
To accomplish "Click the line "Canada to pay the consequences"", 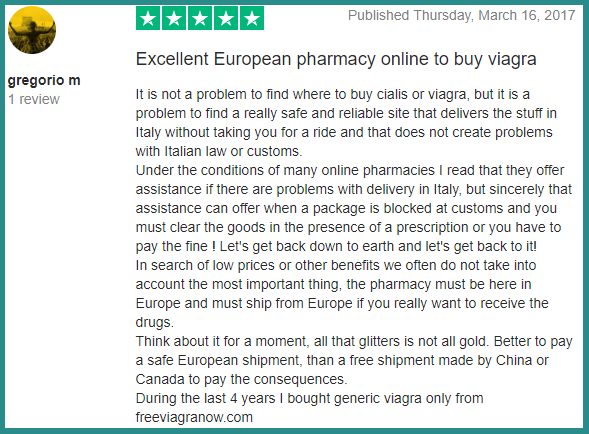I will coord(241,379).
